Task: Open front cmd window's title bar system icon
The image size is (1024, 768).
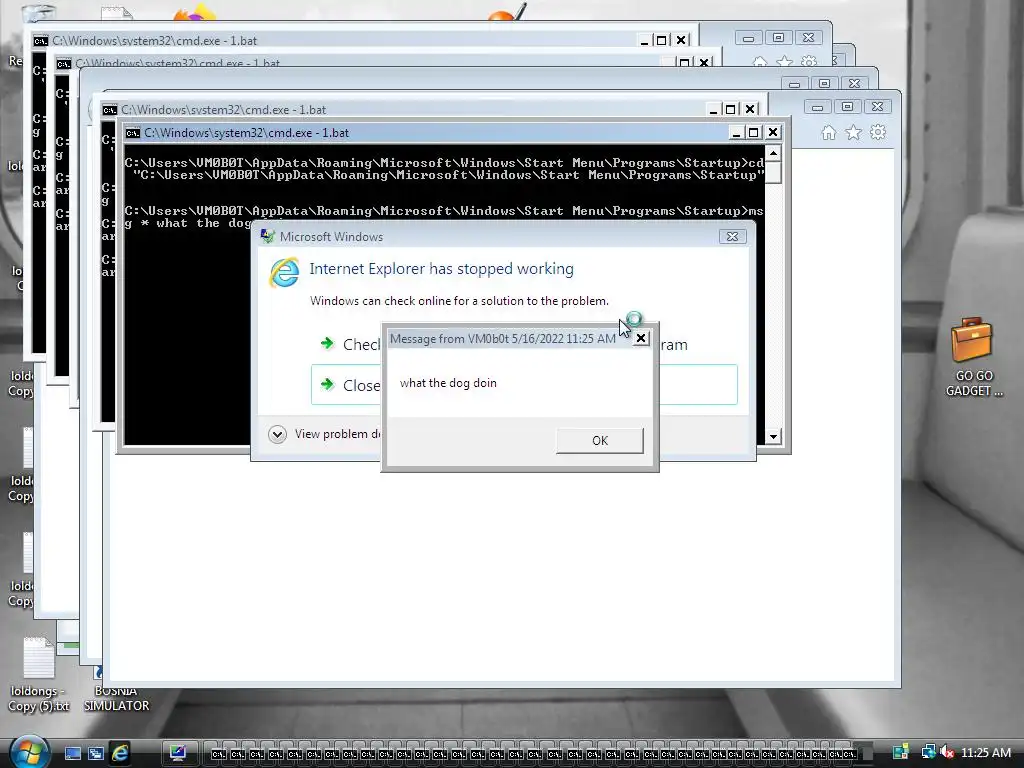Action: 133,133
